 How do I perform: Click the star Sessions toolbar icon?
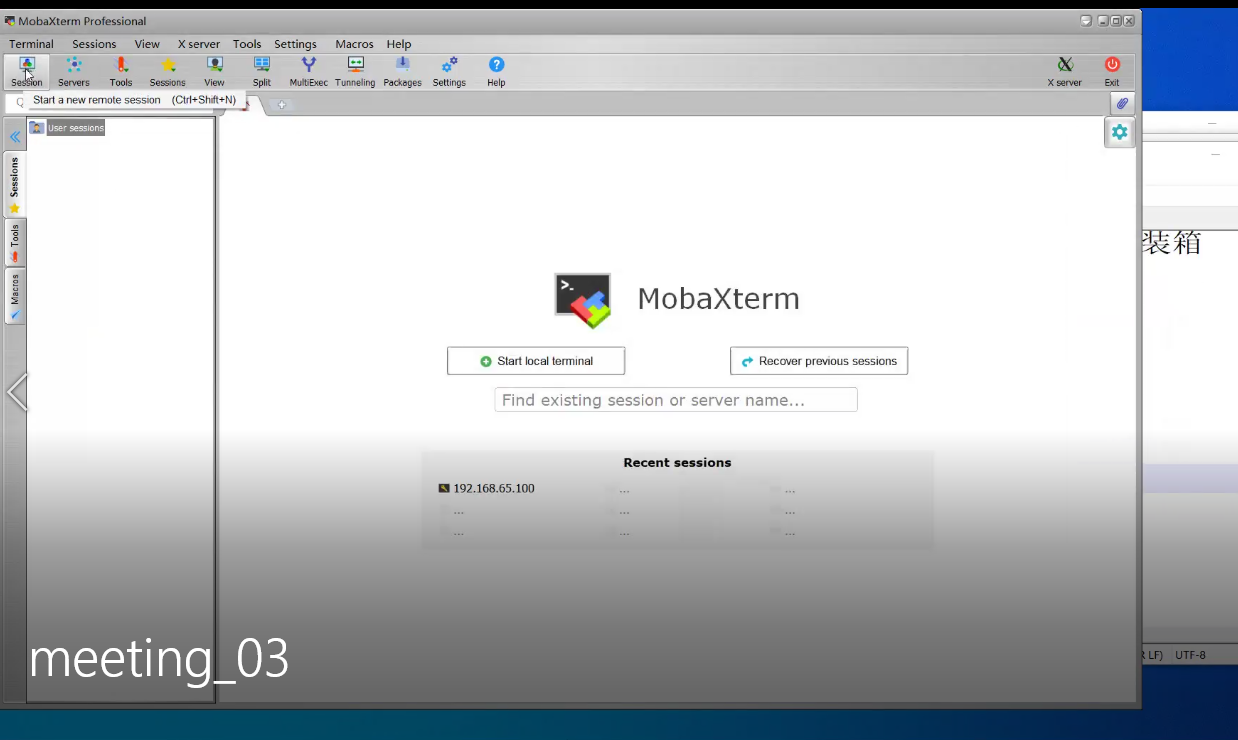tap(168, 71)
